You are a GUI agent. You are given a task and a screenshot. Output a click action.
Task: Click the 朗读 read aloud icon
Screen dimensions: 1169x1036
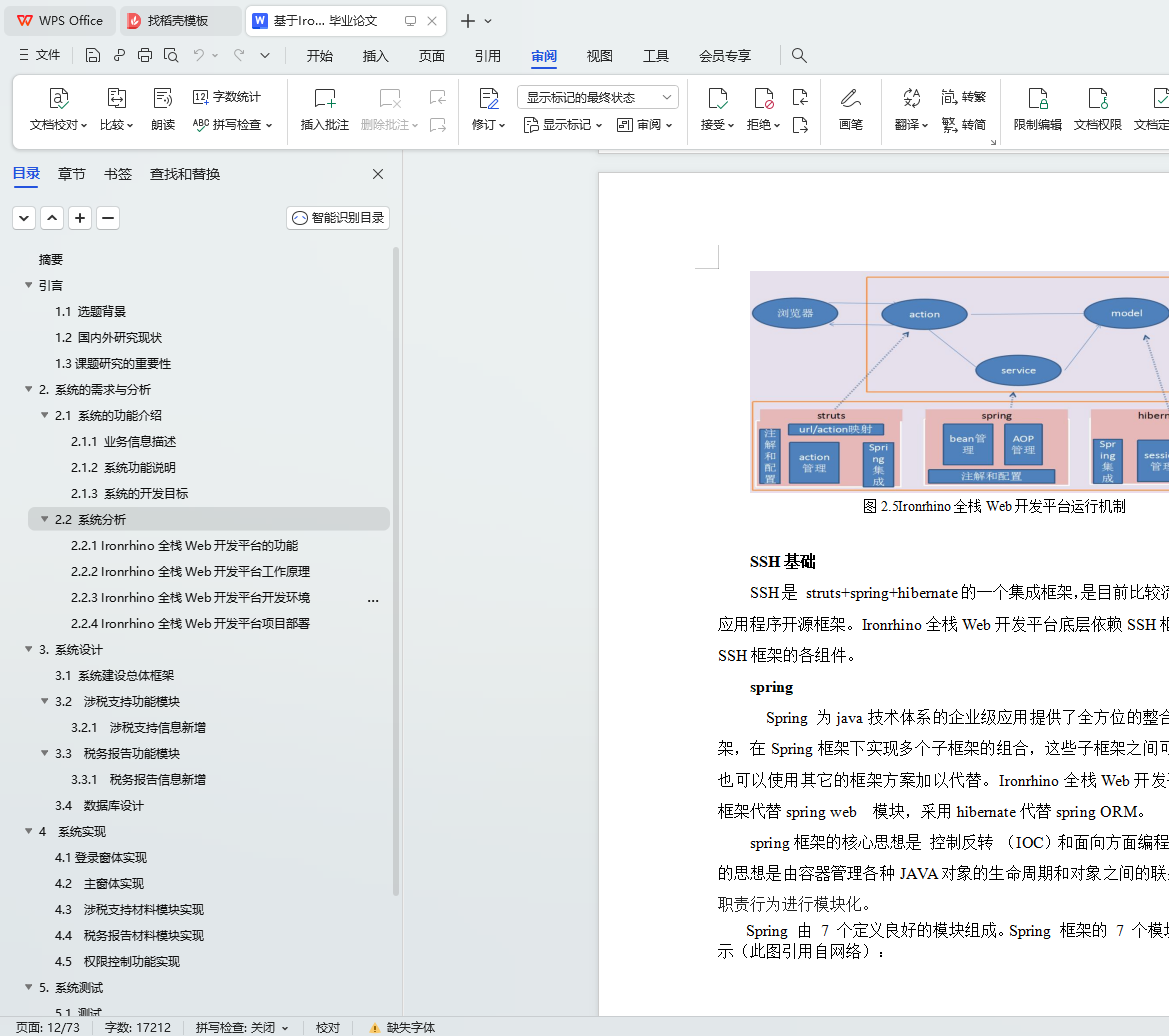click(163, 98)
